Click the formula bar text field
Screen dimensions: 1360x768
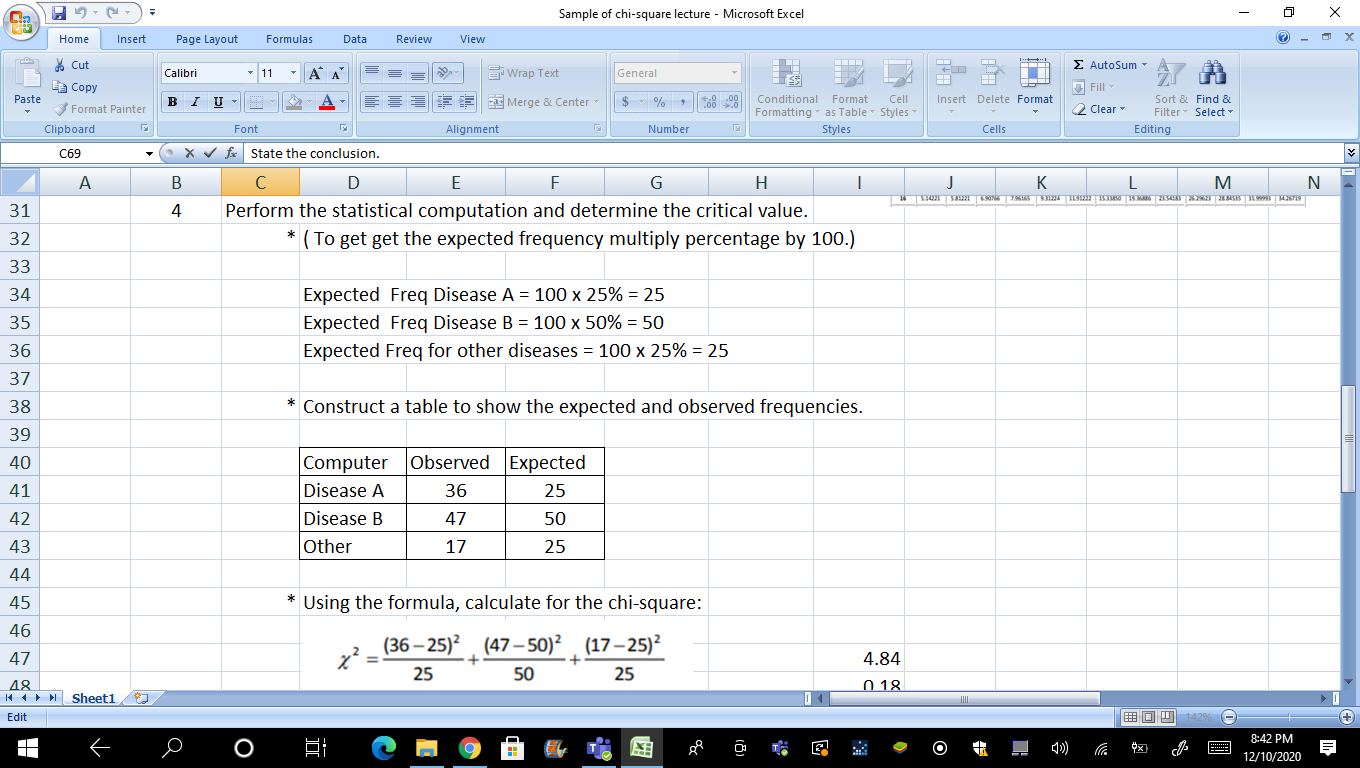pos(794,154)
